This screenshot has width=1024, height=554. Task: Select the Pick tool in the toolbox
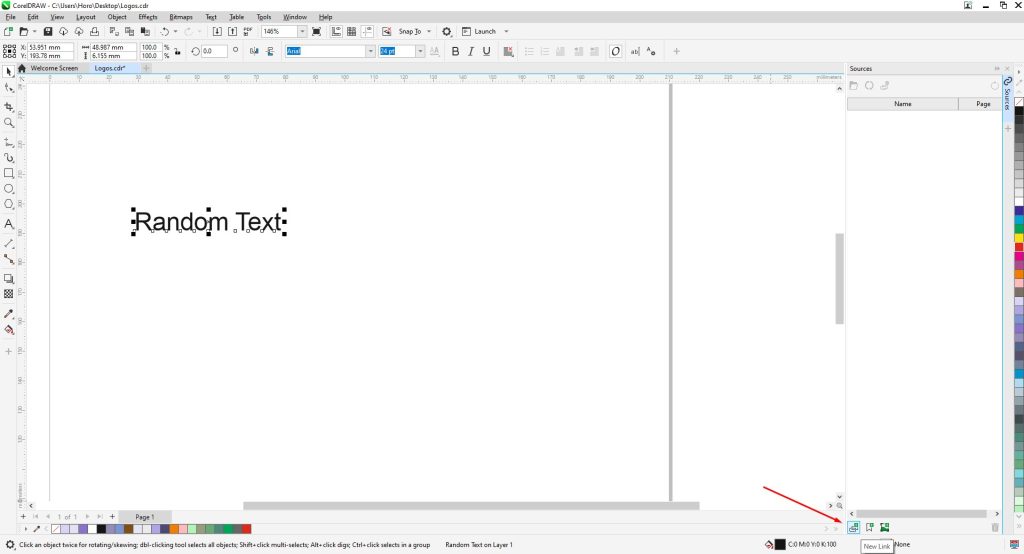8,71
